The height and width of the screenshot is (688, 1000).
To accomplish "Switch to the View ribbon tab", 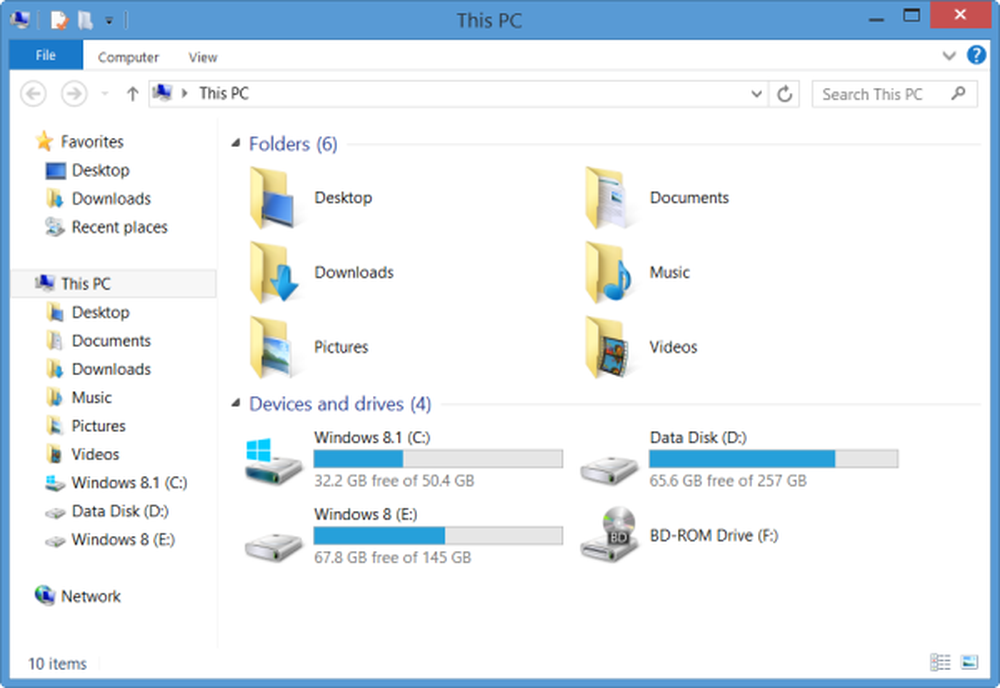I will click(x=203, y=58).
